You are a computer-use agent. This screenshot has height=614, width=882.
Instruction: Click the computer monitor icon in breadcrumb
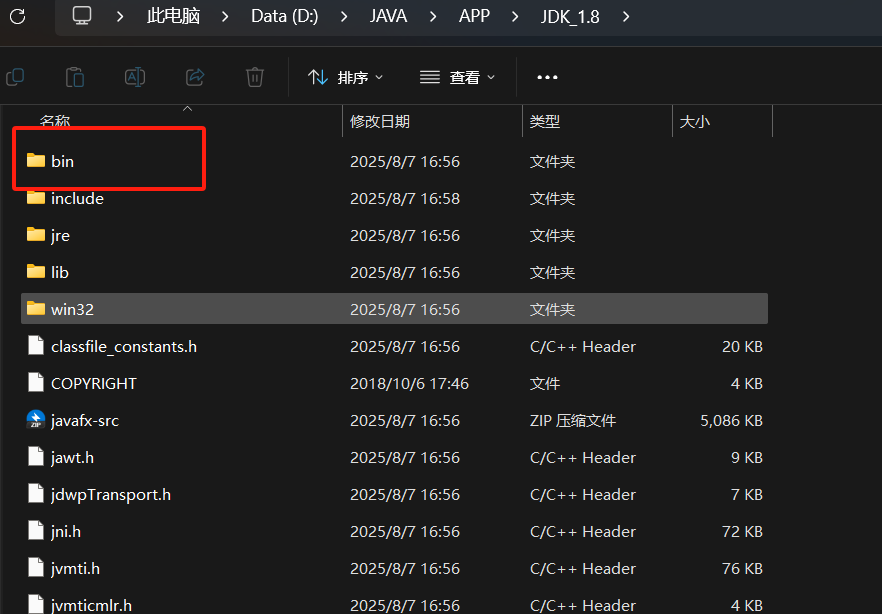[x=82, y=16]
